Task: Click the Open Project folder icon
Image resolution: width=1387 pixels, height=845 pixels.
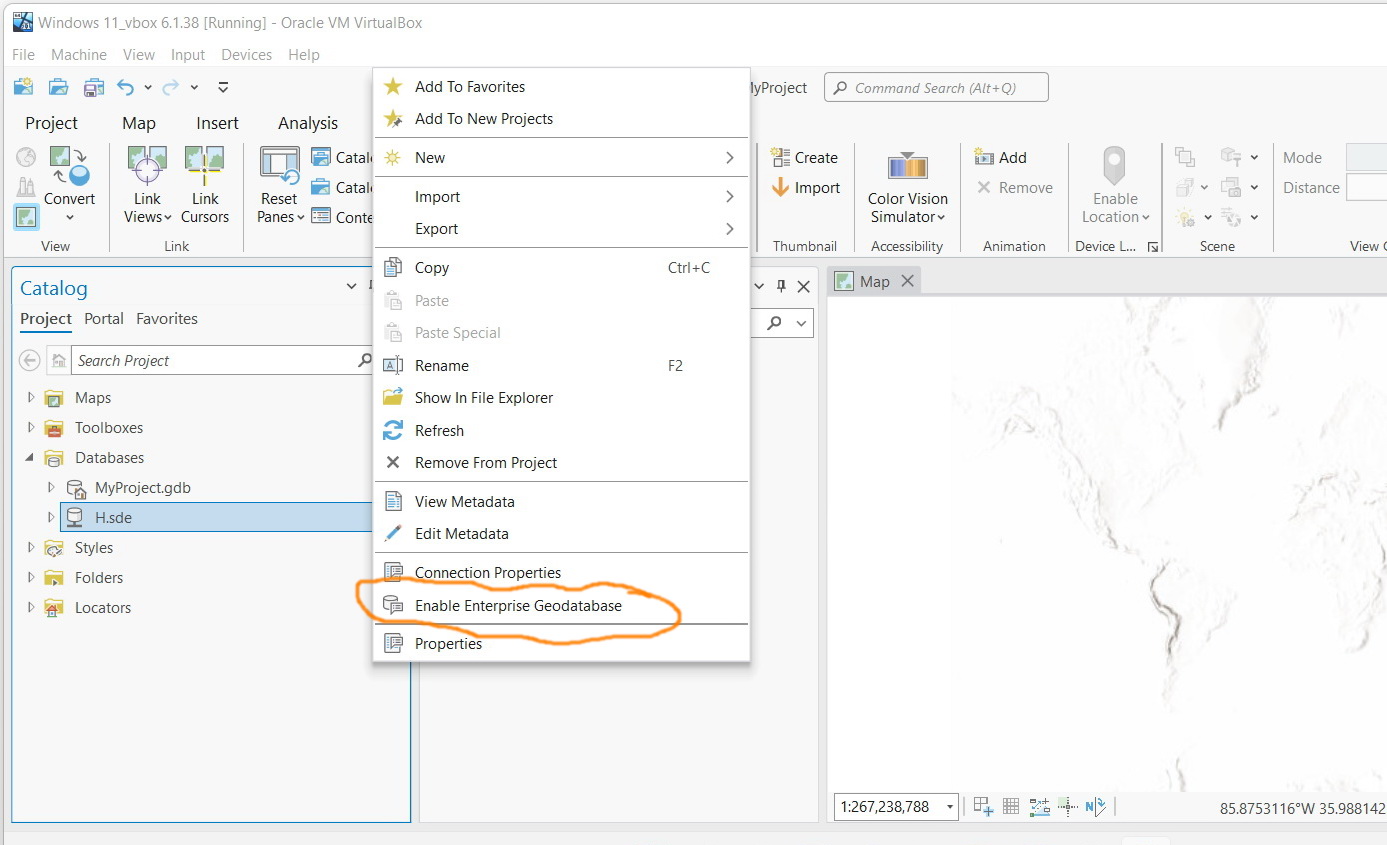Action: coord(58,87)
